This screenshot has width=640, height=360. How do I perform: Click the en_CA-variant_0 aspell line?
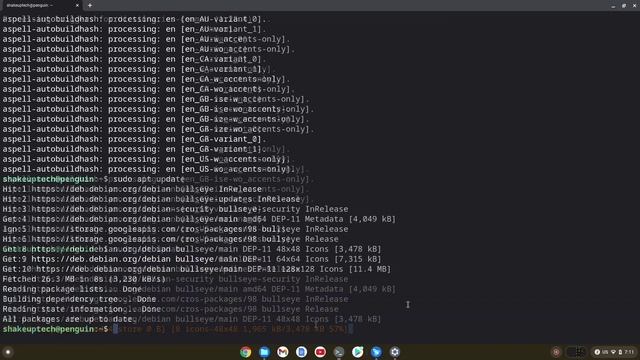(x=134, y=59)
